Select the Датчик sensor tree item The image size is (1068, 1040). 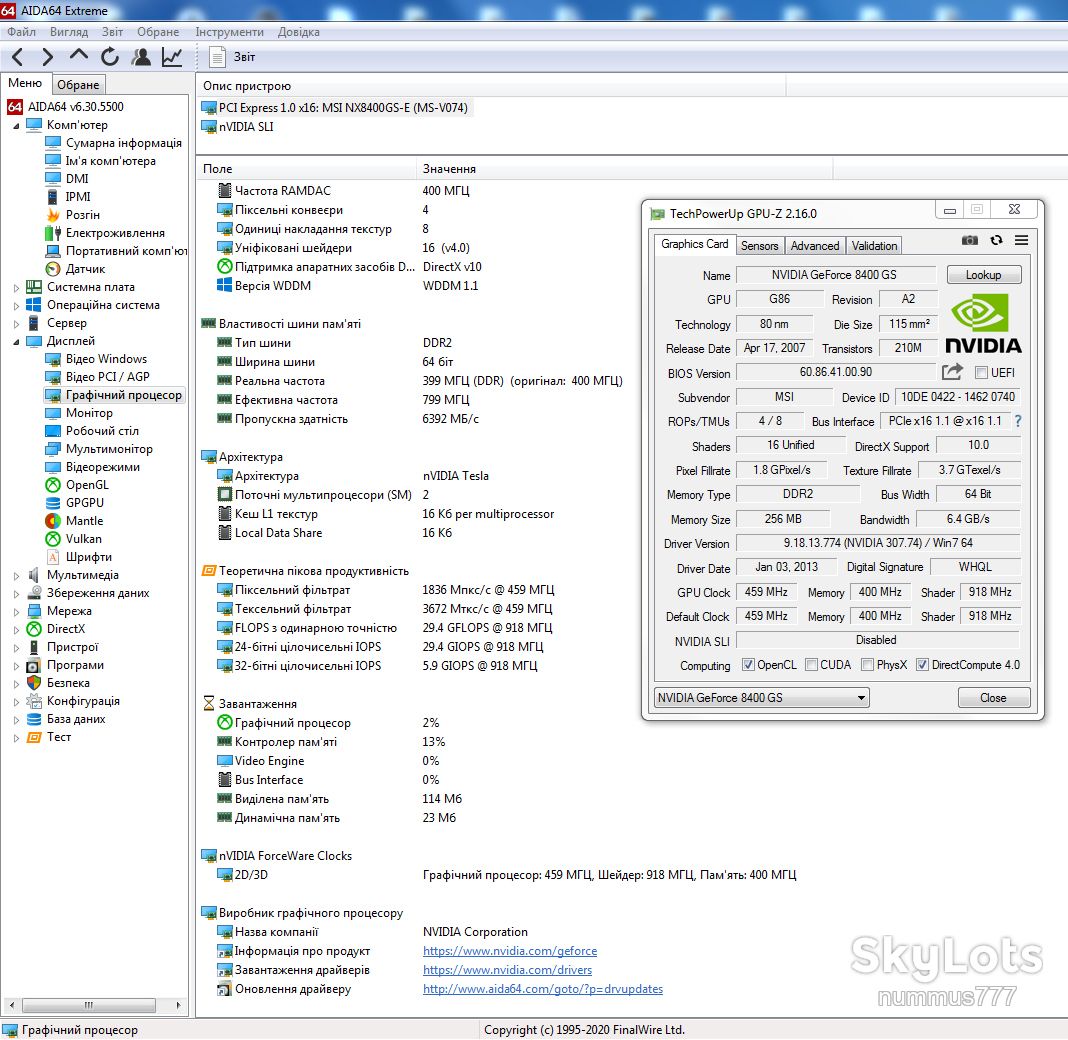tap(76, 269)
